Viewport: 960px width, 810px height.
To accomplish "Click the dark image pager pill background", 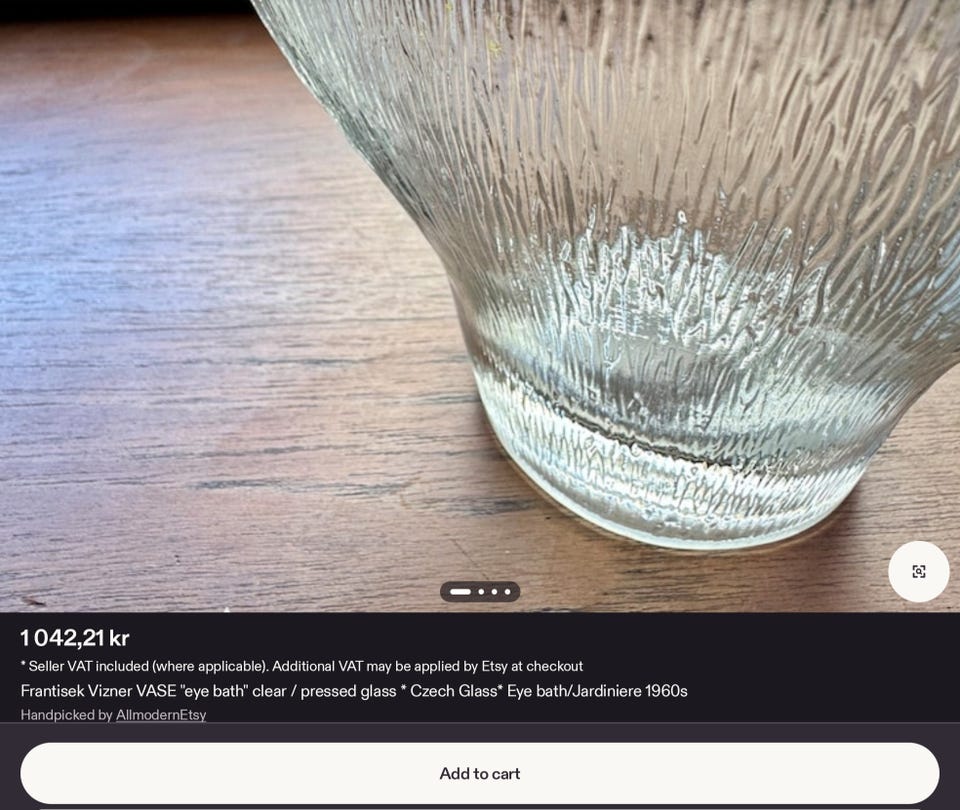I will coord(480,591).
